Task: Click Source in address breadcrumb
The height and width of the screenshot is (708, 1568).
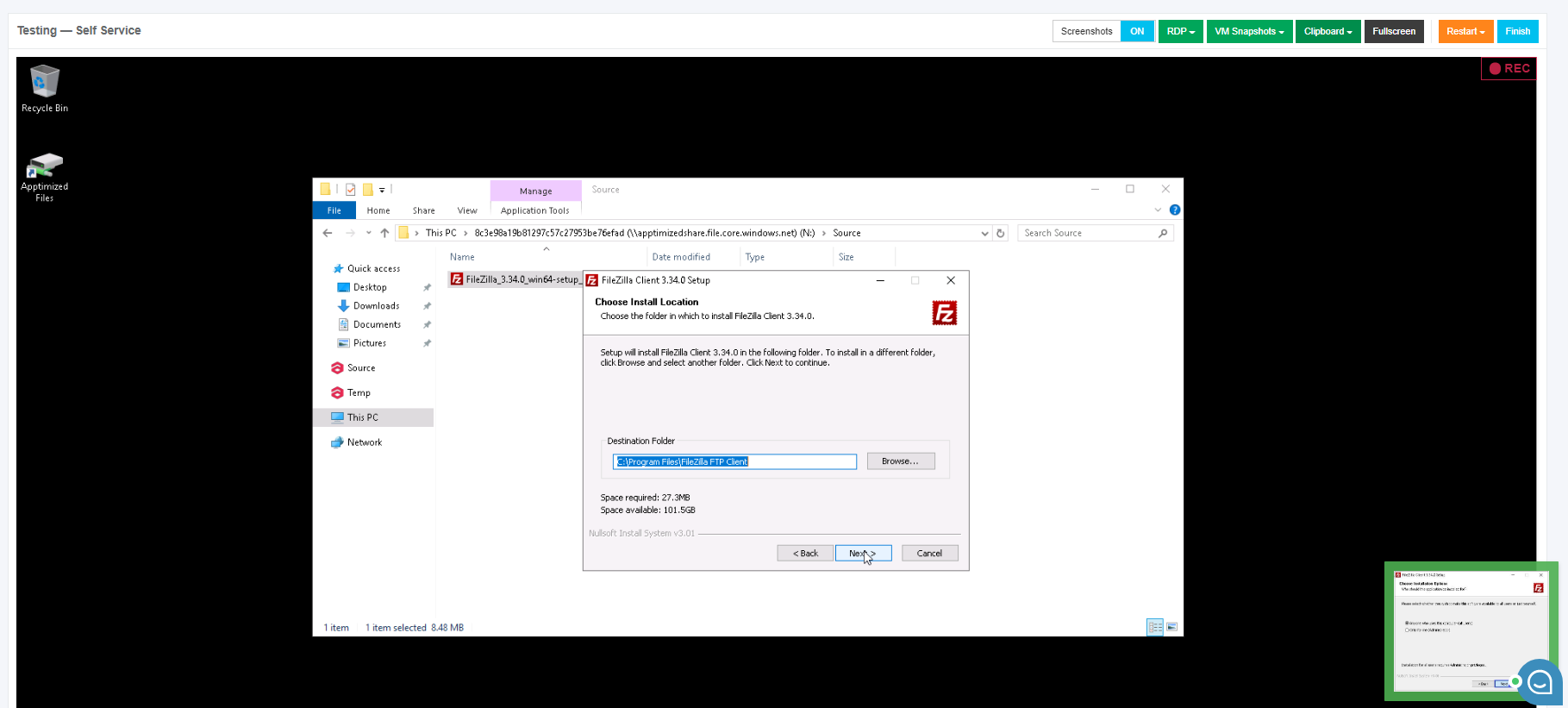Action: coord(846,233)
